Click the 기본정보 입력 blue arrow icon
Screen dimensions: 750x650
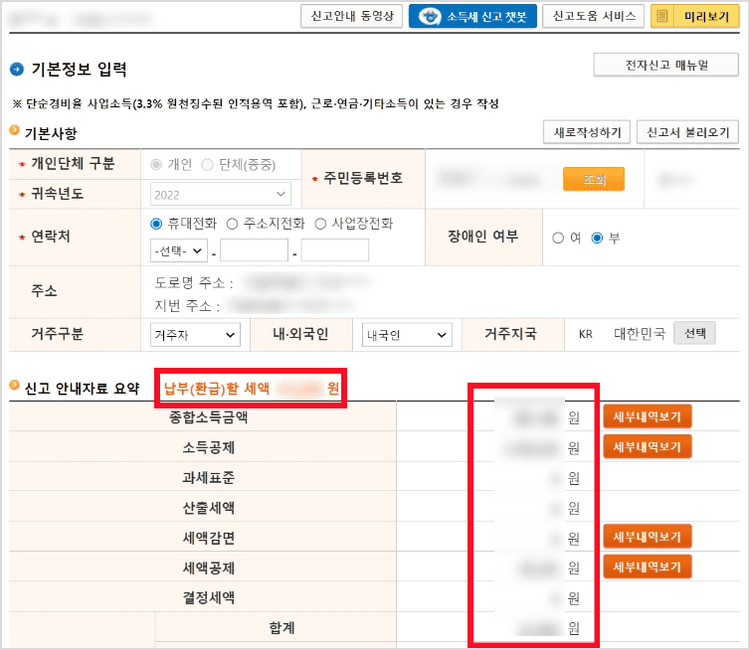tap(17, 69)
